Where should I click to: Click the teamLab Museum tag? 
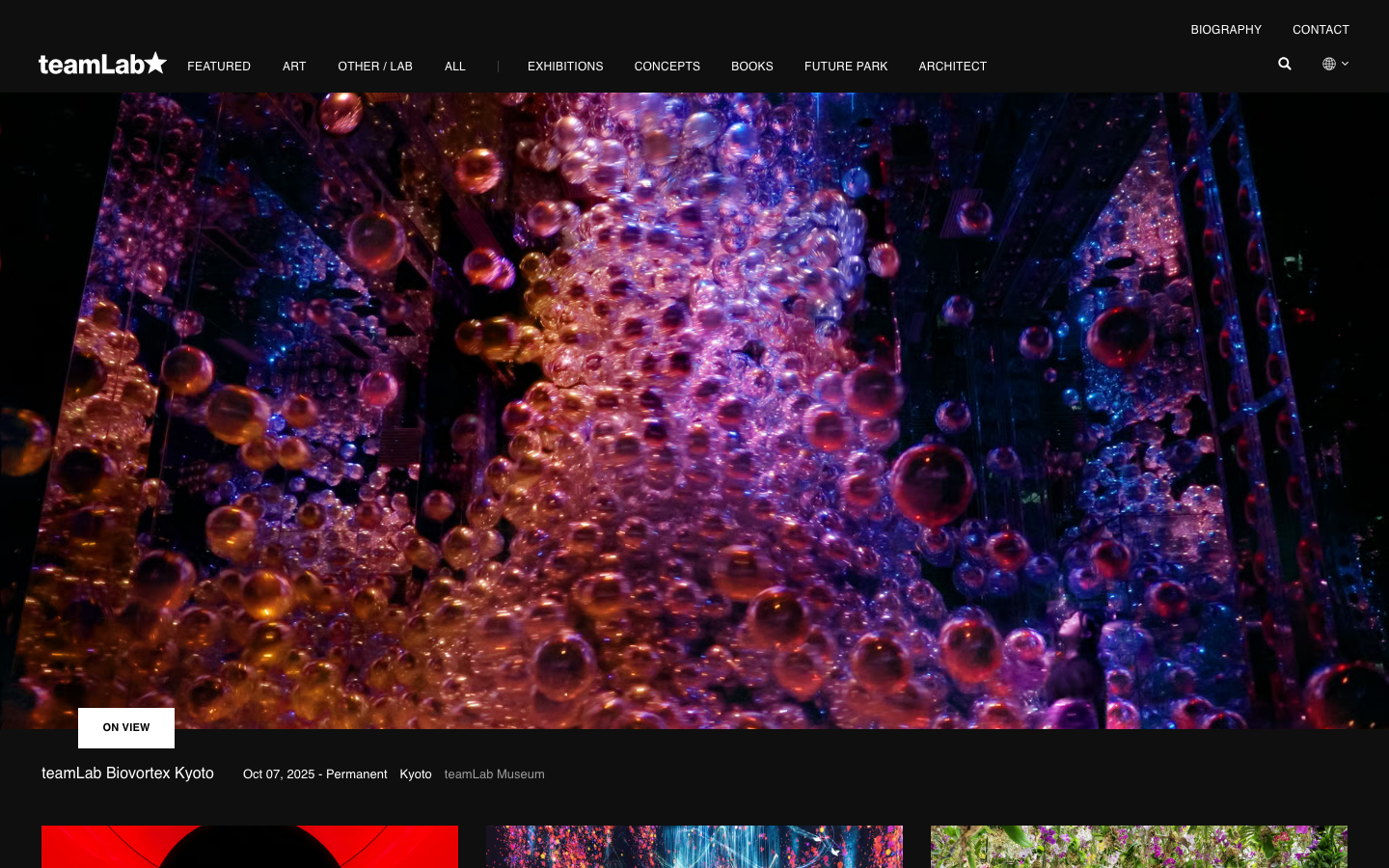pos(494,774)
